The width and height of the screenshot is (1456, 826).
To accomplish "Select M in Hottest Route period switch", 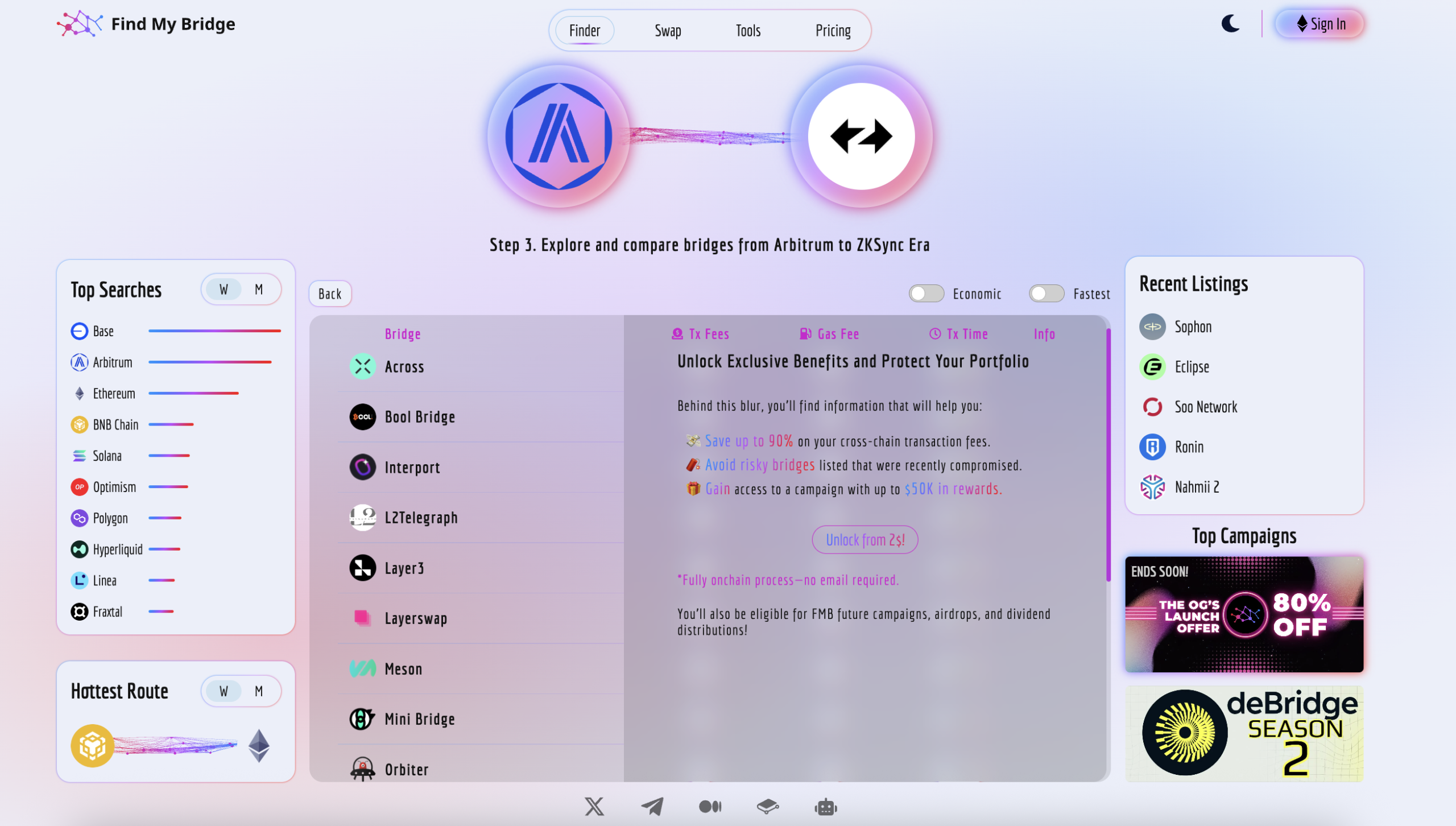I will coord(259,691).
